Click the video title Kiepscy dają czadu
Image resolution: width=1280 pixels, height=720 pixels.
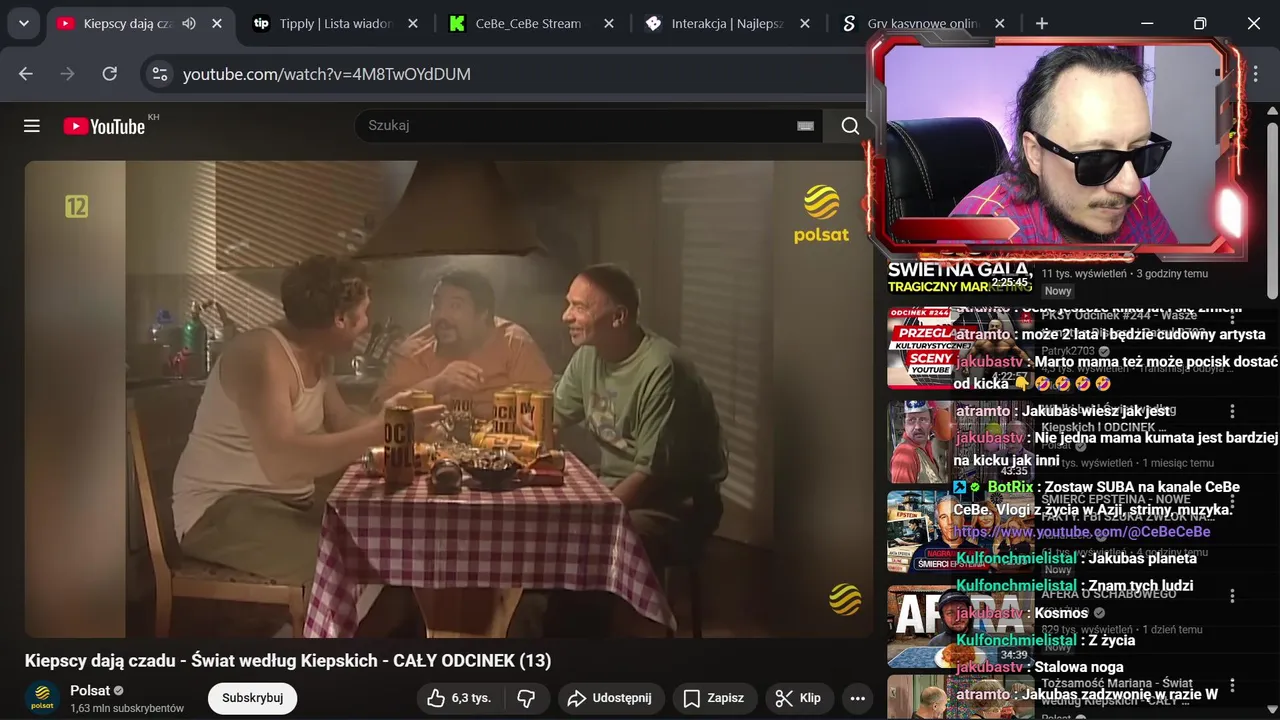(288, 661)
